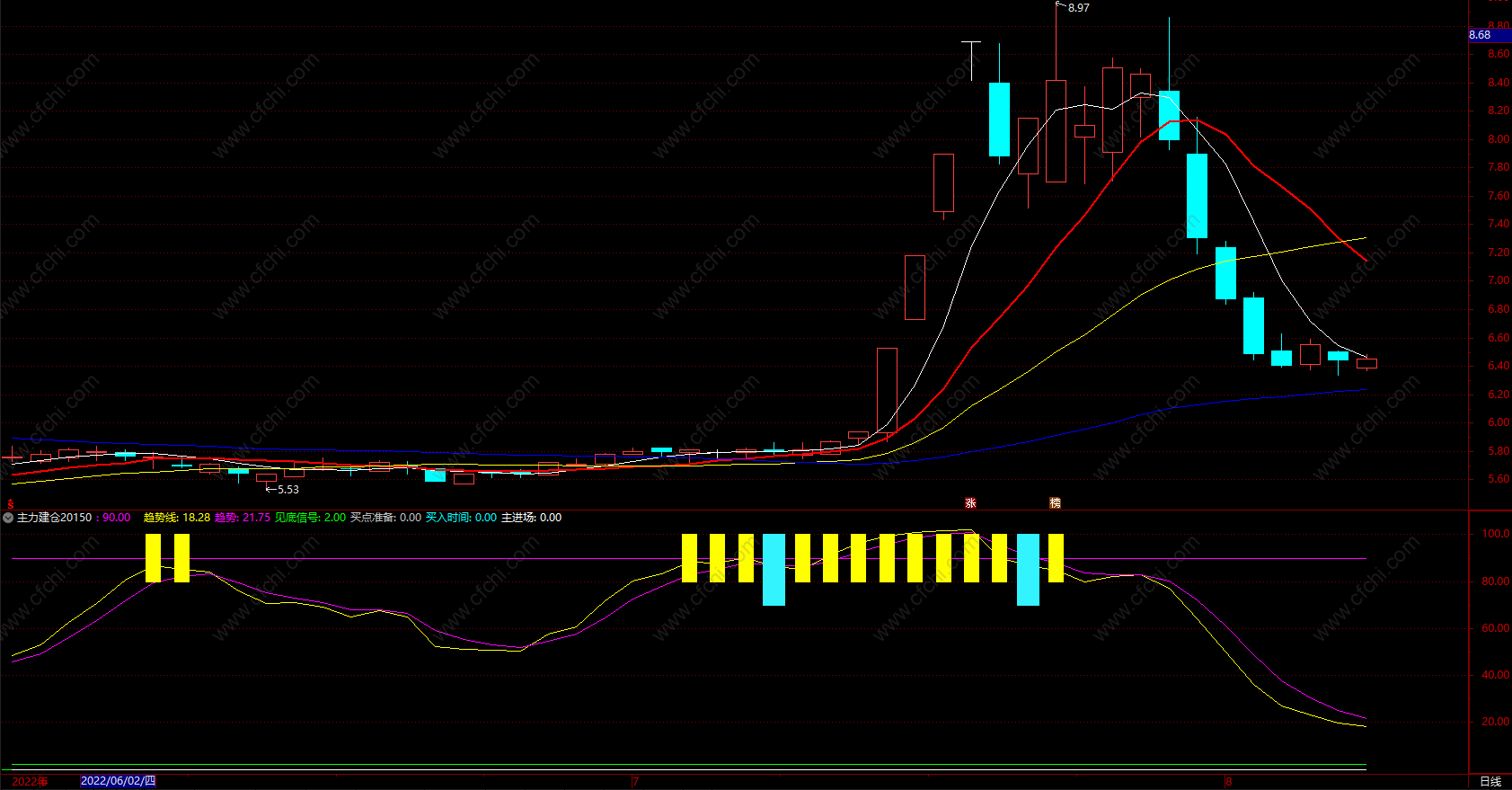This screenshot has width=1512, height=790.
Task: Click the red S marker below the chart
Action: coord(11,504)
